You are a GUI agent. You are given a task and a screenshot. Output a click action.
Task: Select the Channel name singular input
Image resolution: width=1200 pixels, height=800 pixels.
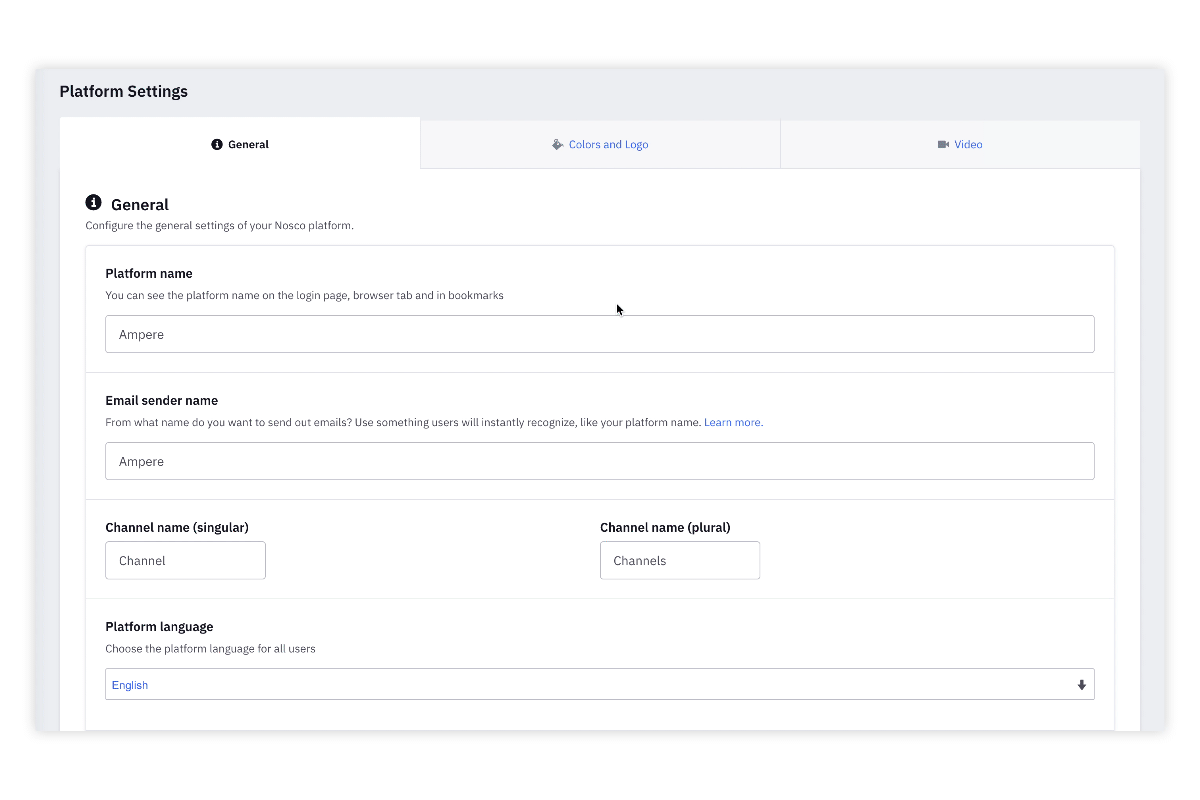coord(185,560)
